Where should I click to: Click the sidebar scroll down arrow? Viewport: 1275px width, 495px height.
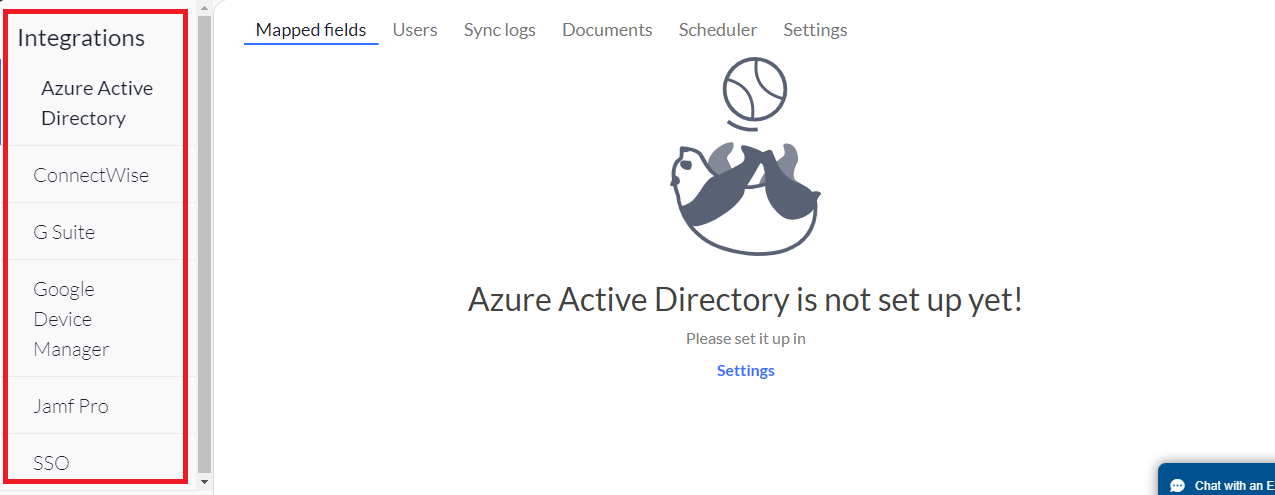(205, 482)
